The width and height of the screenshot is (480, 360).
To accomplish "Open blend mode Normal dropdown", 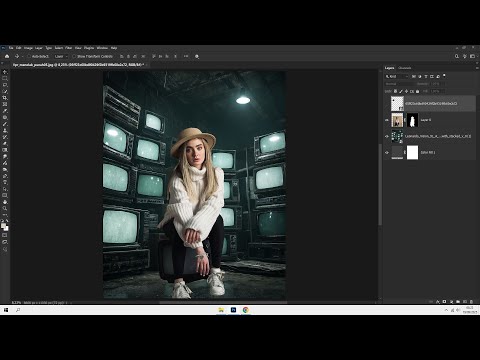I will (x=399, y=84).
